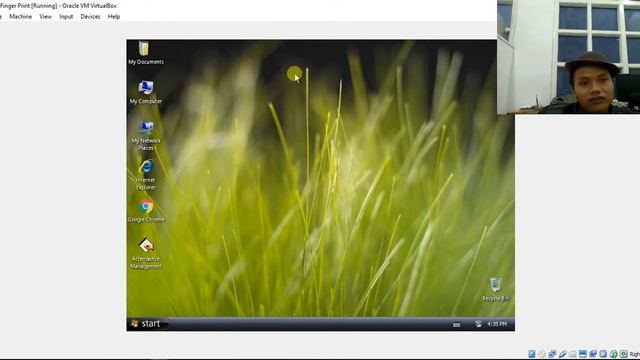Click the shared folders status icon

point(573,354)
